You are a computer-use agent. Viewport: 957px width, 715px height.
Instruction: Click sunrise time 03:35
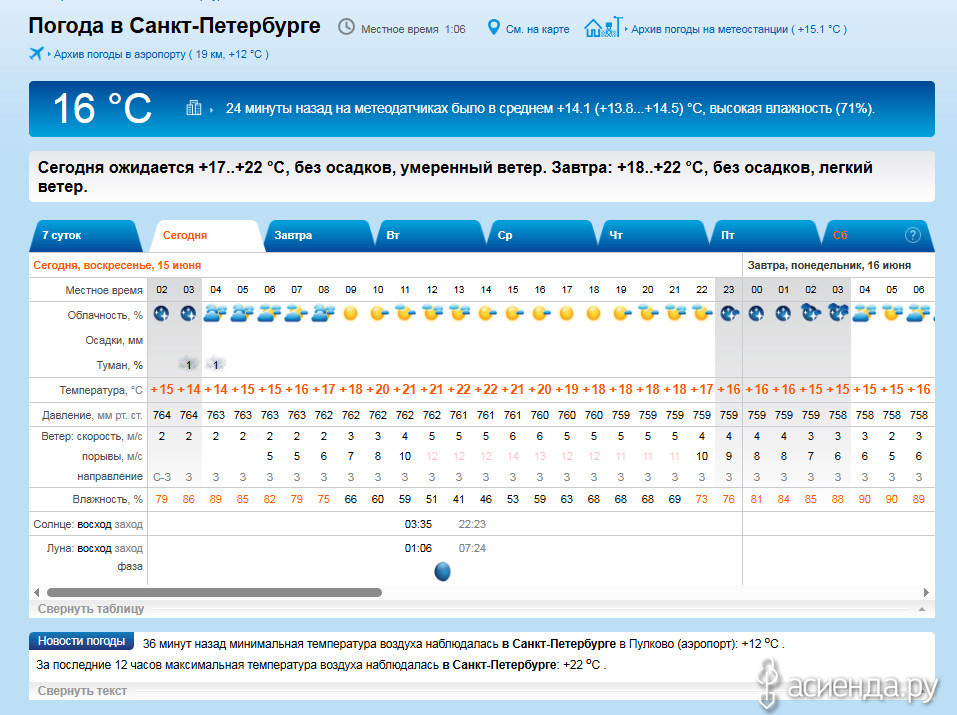pyautogui.click(x=418, y=524)
